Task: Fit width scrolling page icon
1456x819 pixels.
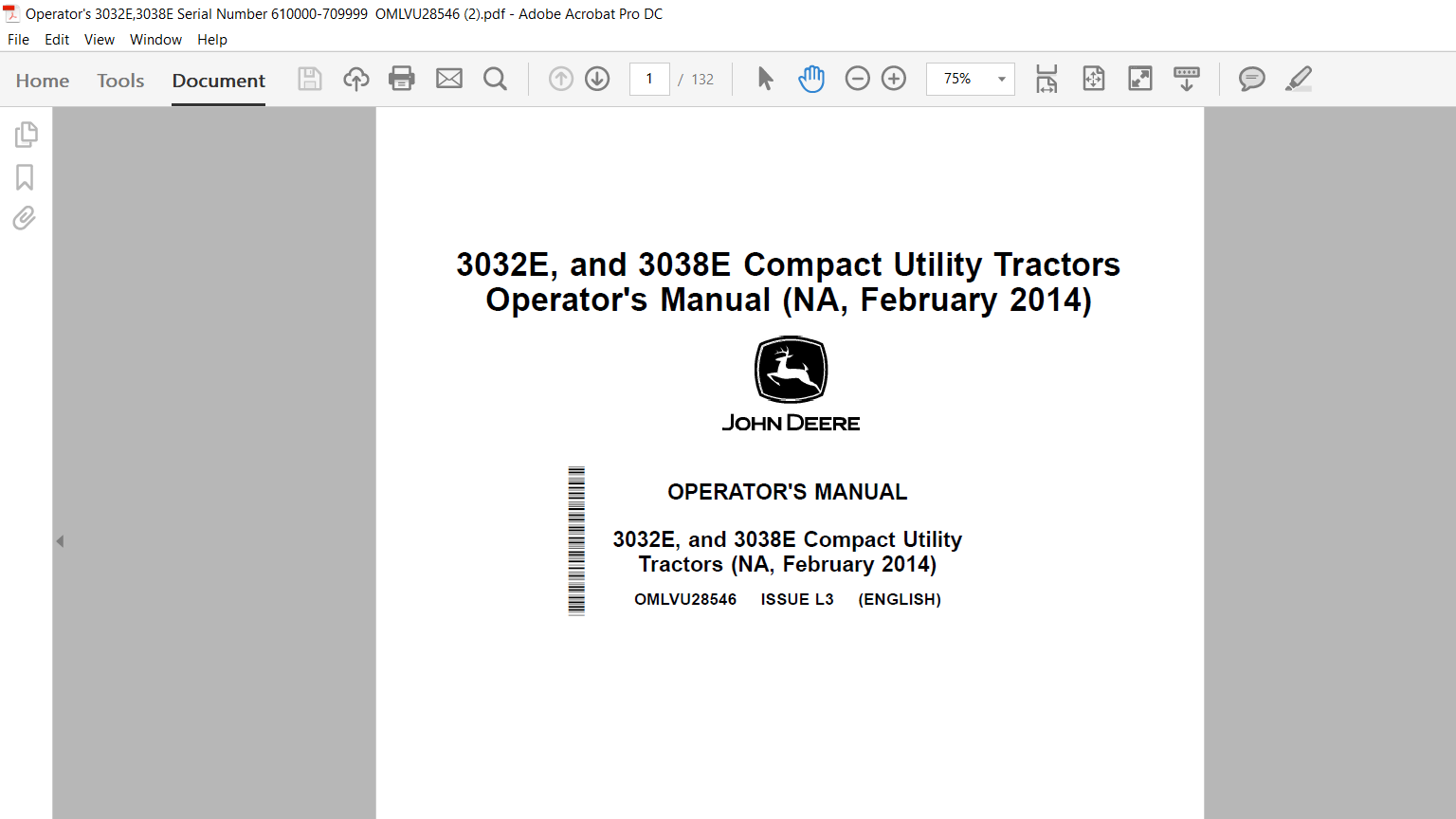Action: tap(1046, 79)
